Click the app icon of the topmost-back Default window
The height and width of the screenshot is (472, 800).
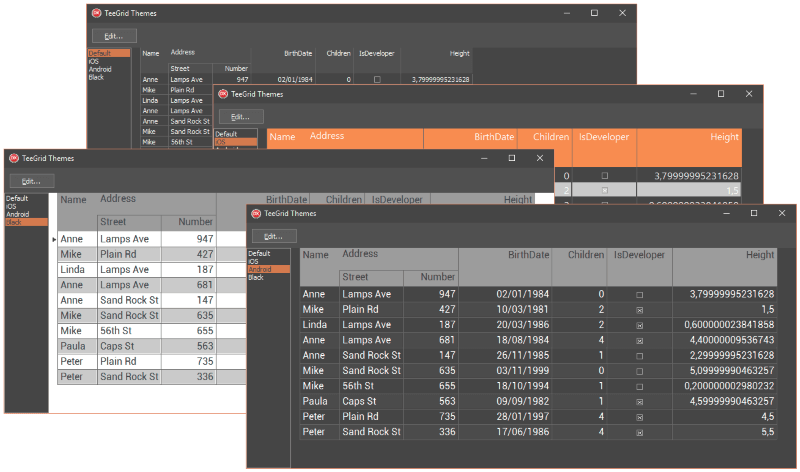tap(96, 13)
